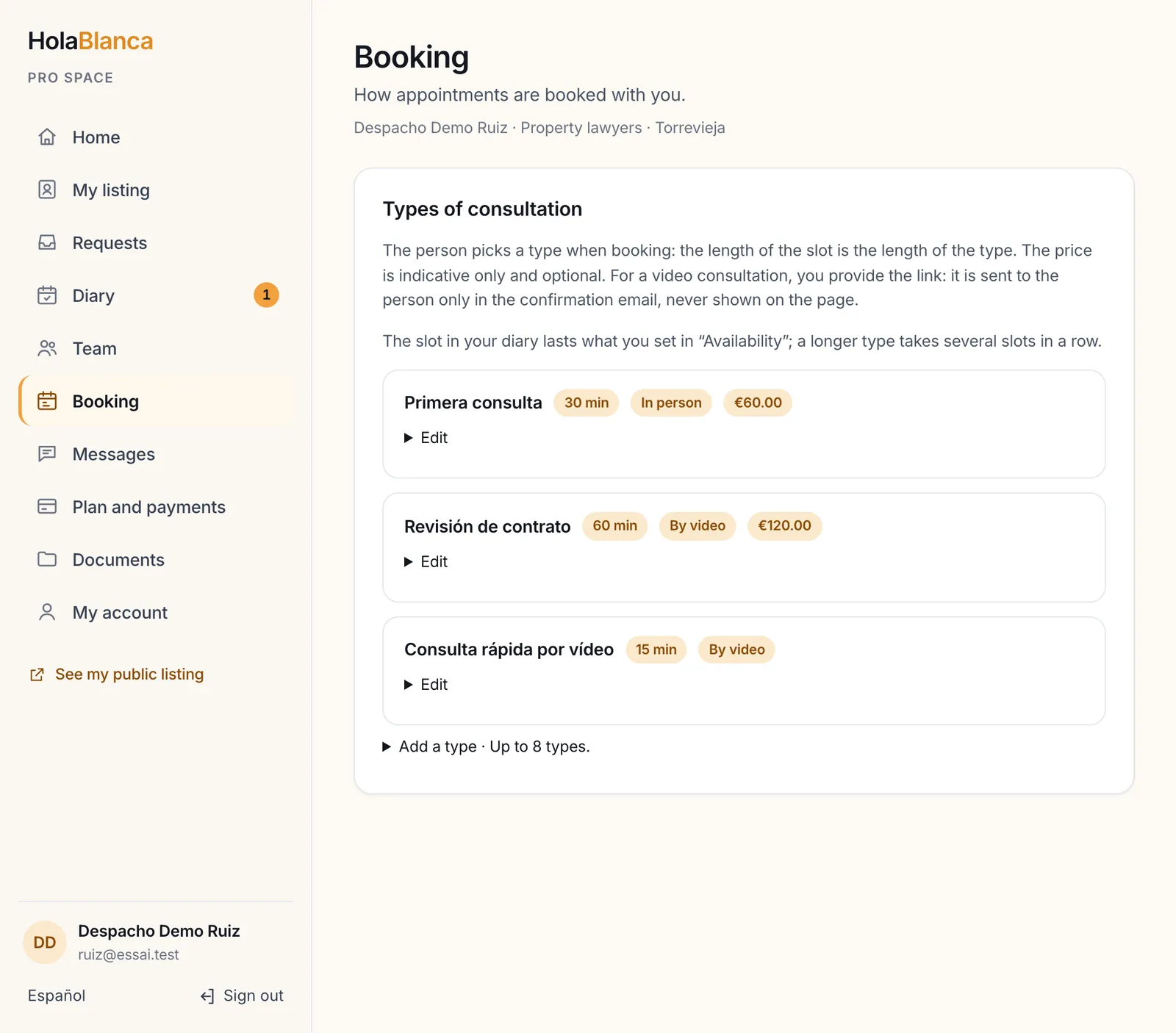Click the sign out arrow icon
This screenshot has height=1033, width=1176.
pos(207,996)
